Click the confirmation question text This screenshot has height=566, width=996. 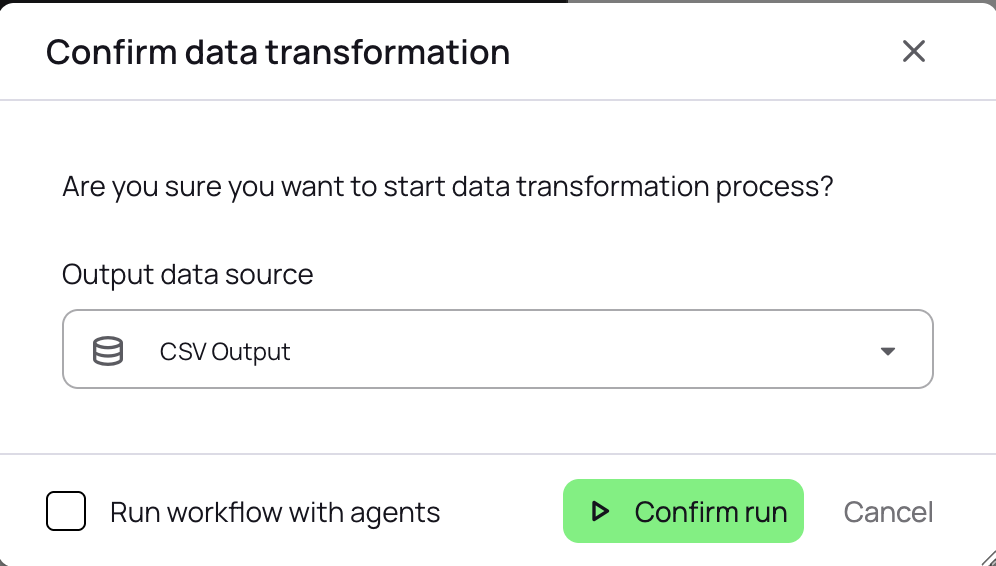click(x=447, y=187)
